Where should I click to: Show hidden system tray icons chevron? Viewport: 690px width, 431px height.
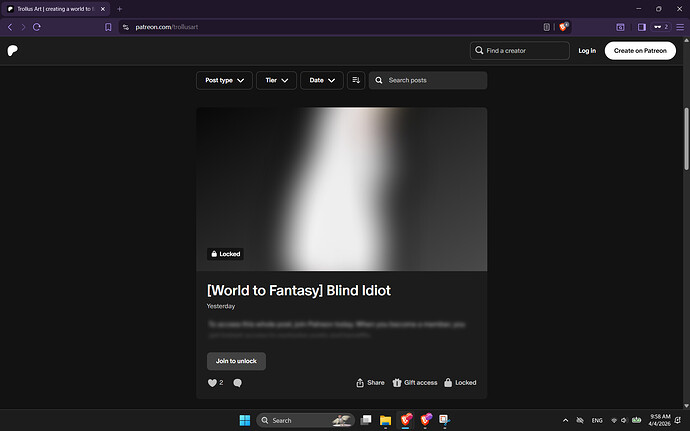tap(565, 420)
